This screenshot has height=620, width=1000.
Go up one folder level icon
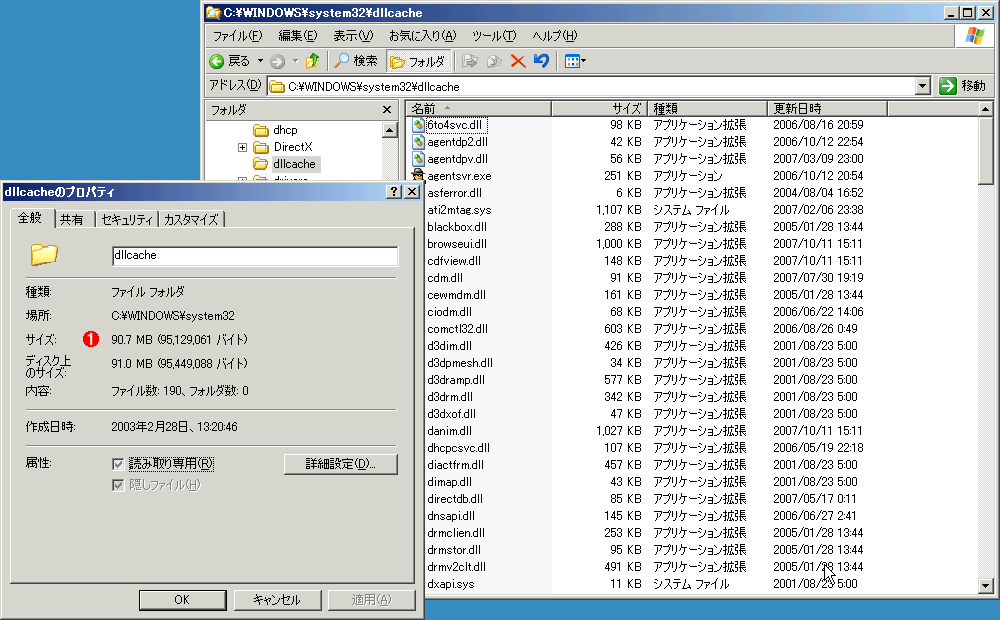pos(312,61)
